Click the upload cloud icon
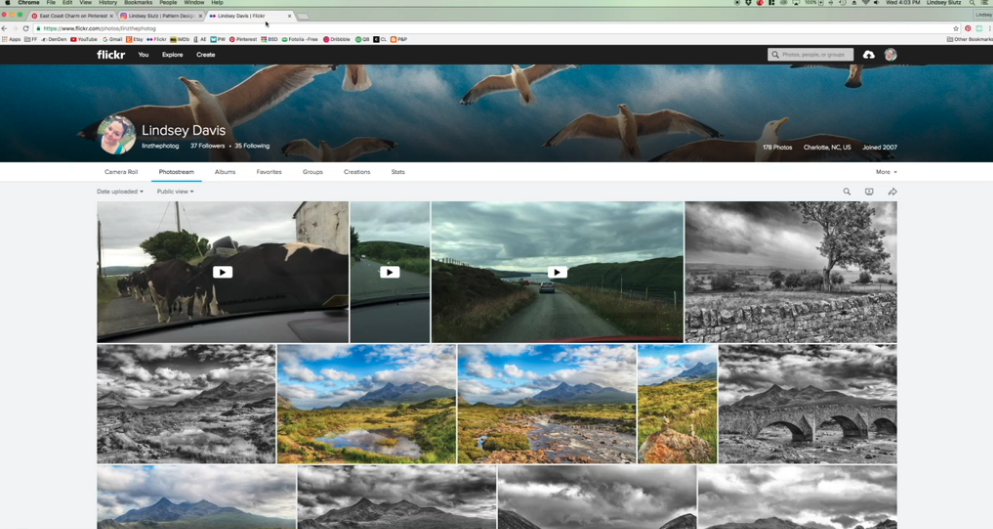 [868, 55]
